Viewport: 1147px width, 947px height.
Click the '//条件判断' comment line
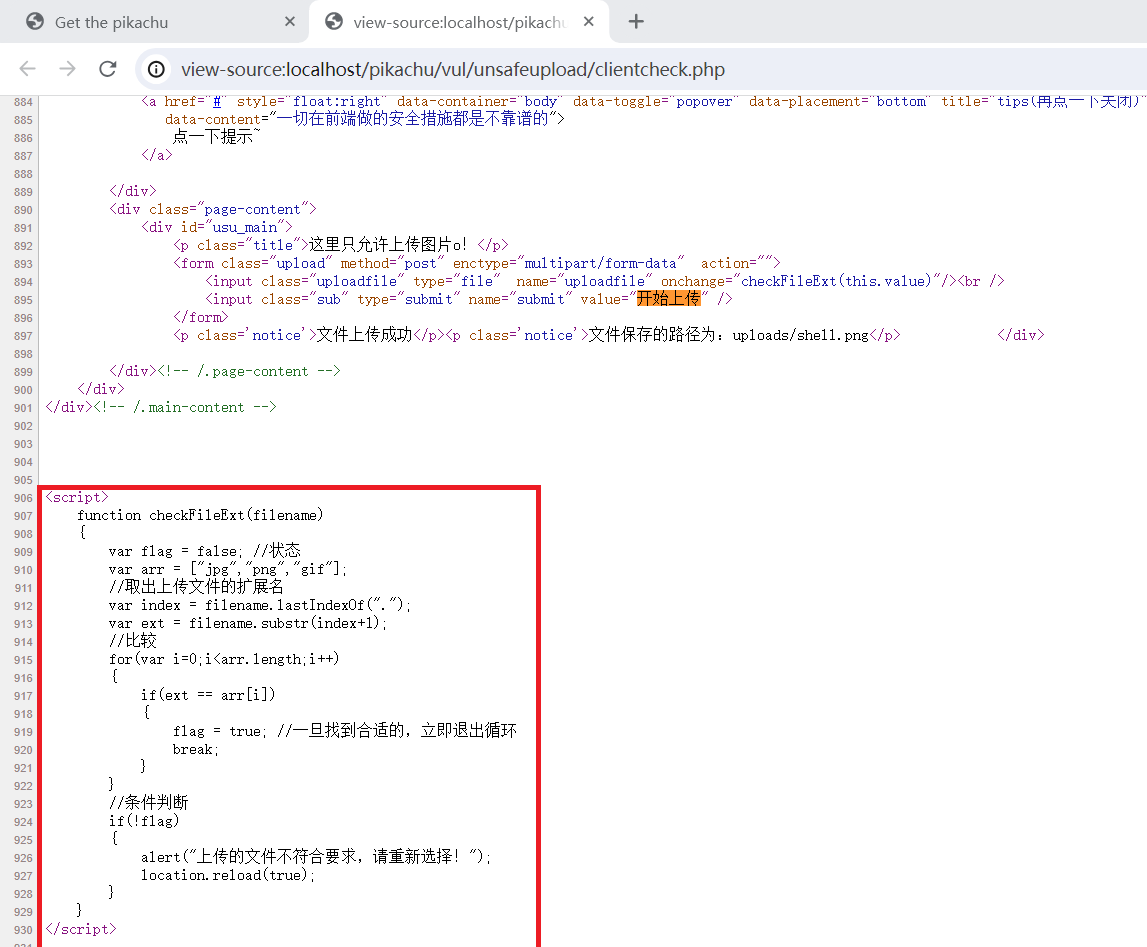point(148,803)
